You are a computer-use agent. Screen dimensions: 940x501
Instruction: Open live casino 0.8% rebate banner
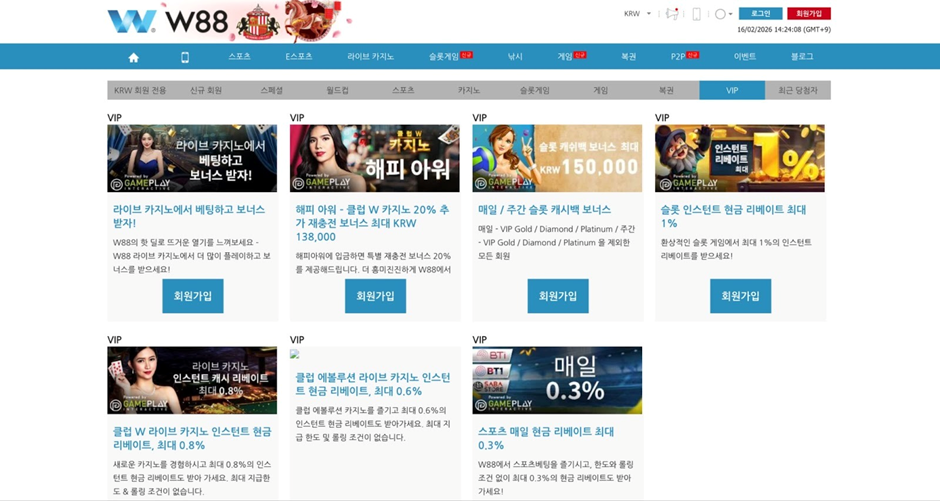pos(192,380)
